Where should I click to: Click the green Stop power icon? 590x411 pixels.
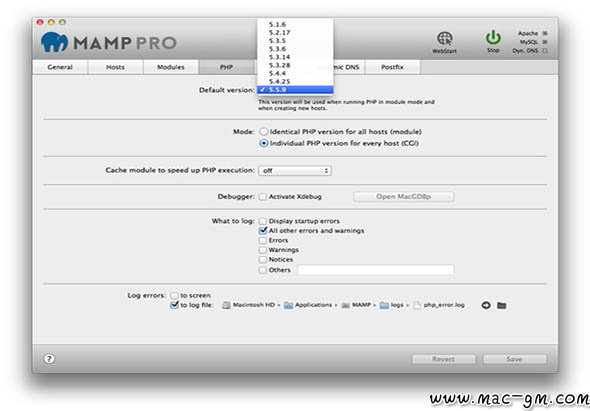pyautogui.click(x=493, y=38)
